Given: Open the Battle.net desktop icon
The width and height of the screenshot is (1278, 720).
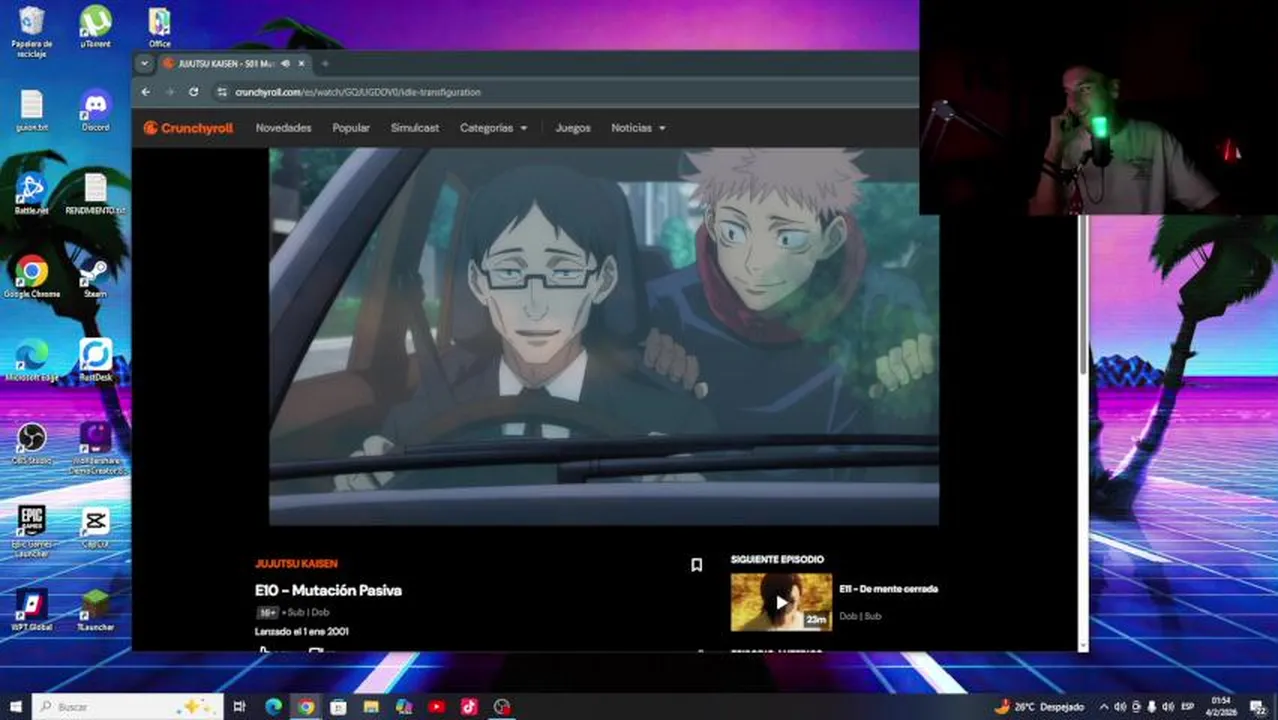Looking at the screenshot, I should tap(31, 194).
